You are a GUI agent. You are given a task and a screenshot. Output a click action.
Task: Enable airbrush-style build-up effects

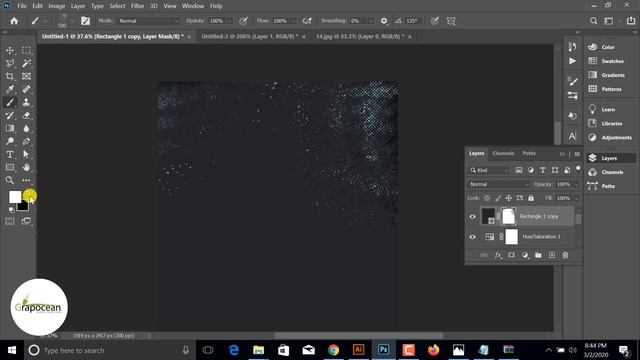point(307,21)
